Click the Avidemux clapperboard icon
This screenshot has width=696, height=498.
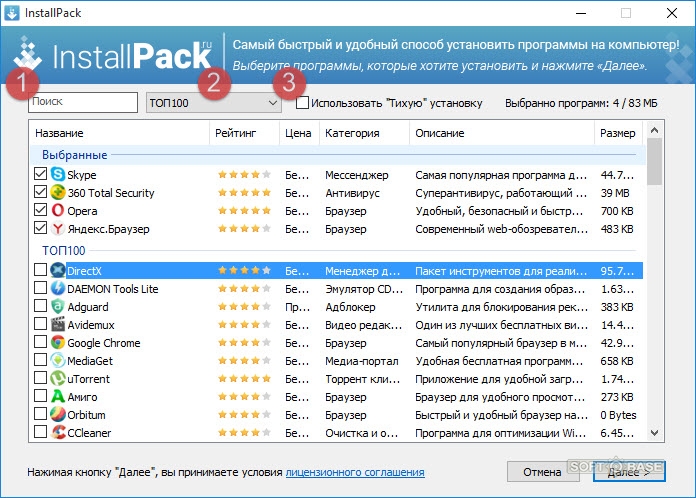(58, 324)
